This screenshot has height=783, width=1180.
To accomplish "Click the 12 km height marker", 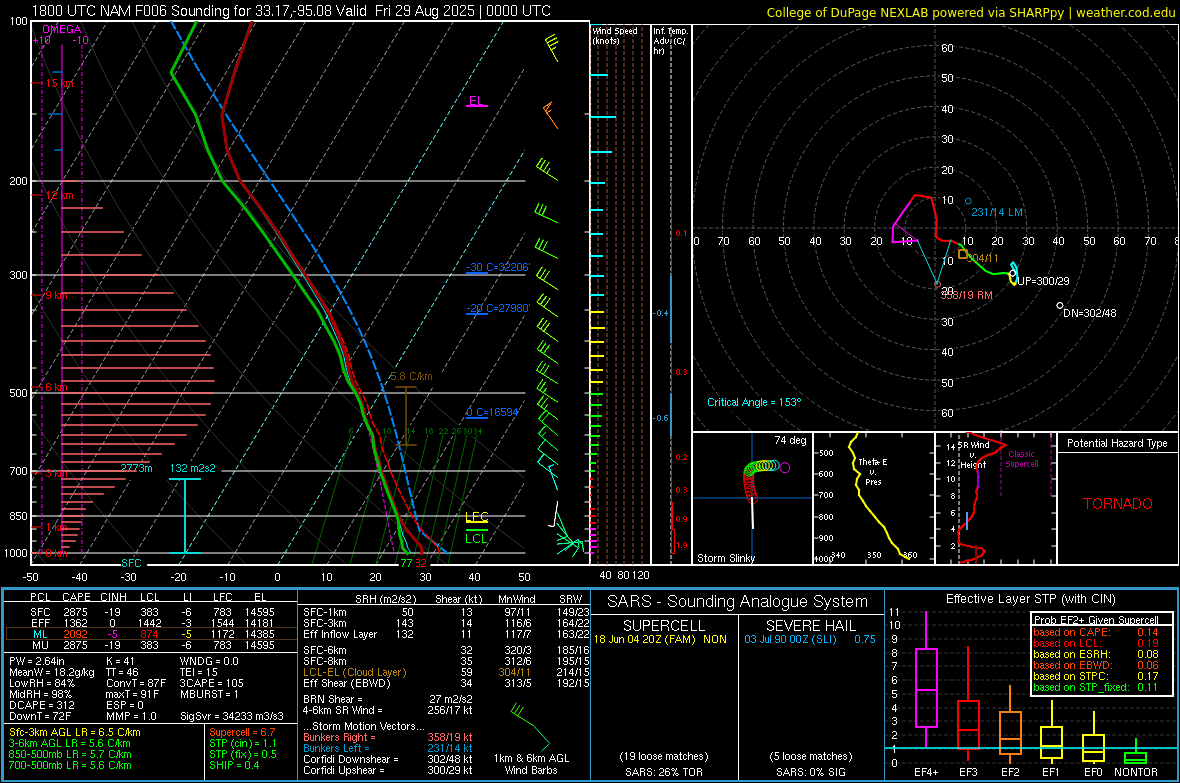I will tap(59, 195).
